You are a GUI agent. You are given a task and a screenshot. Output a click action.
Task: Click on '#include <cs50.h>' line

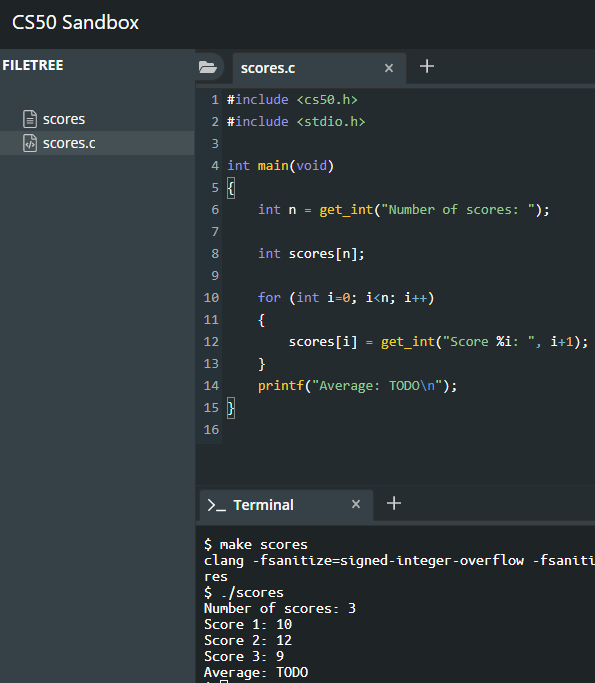click(x=292, y=100)
